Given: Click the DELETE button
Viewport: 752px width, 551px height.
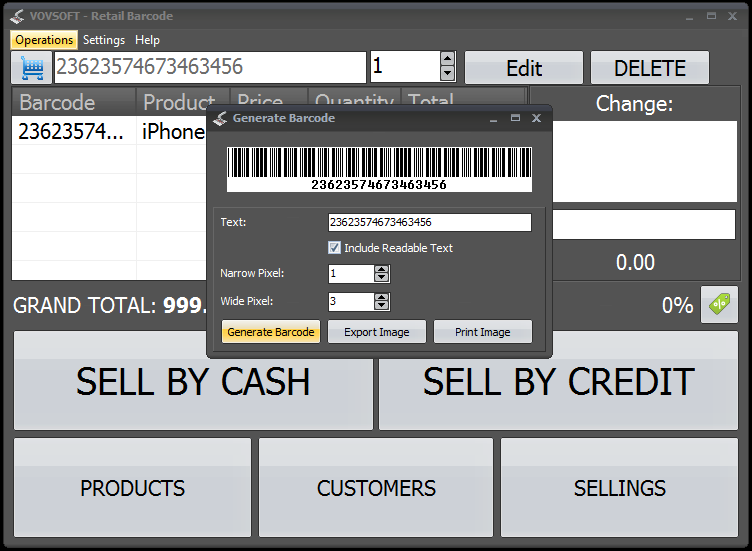Looking at the screenshot, I should (649, 68).
